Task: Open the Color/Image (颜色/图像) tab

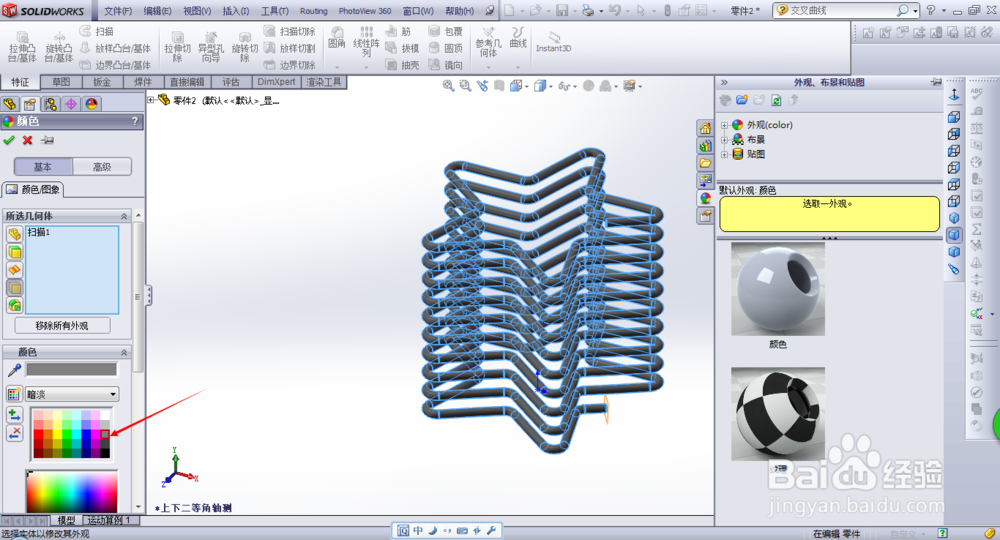Action: pos(33,189)
